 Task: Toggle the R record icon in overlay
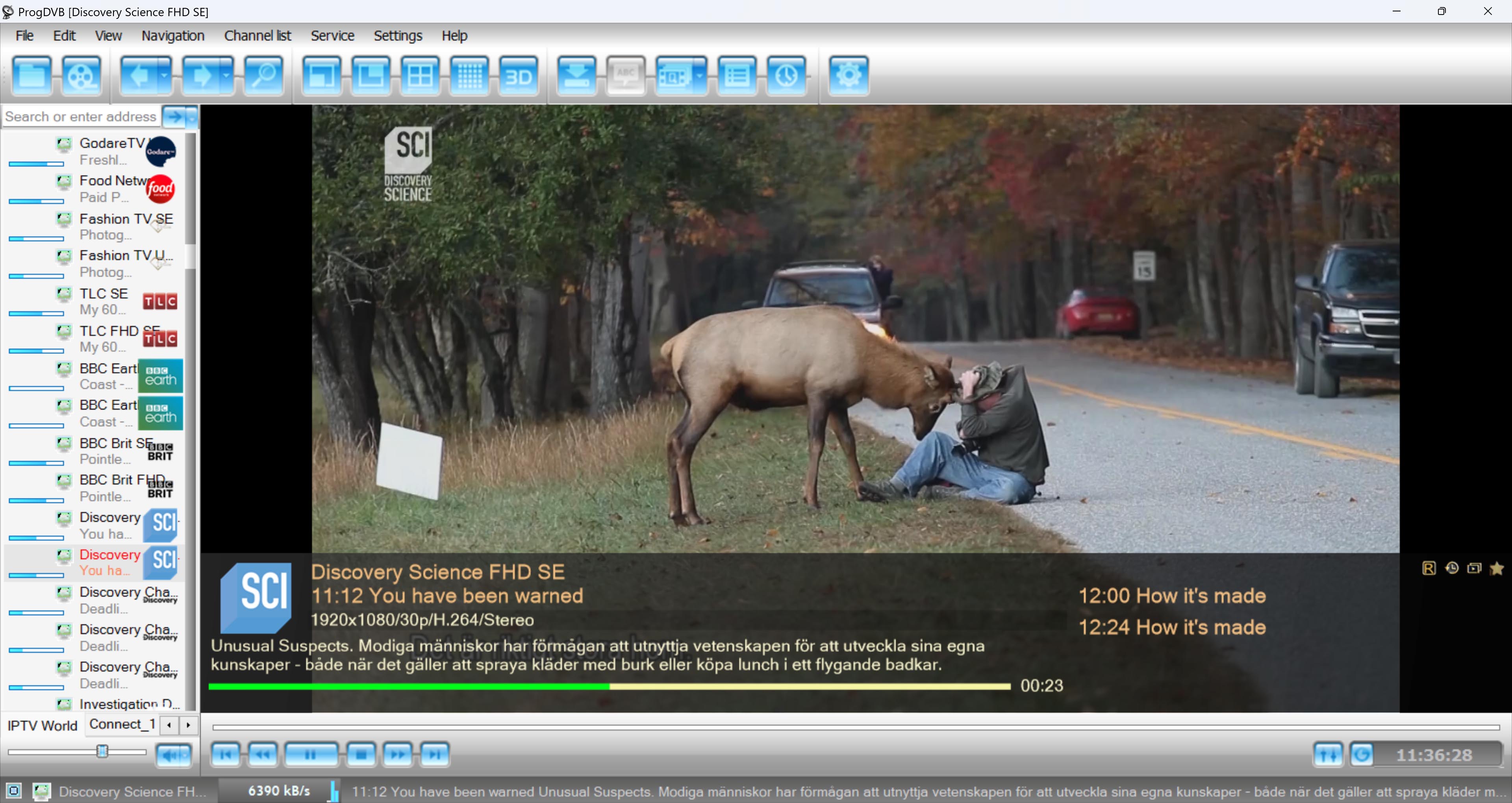tap(1429, 568)
